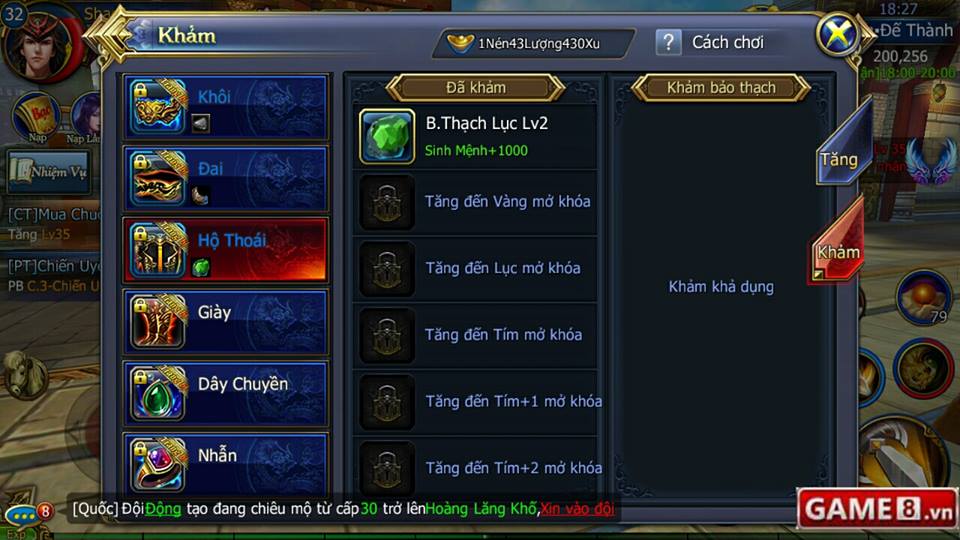The height and width of the screenshot is (540, 960).
Task: Choose the Hộ Thoái equipment item
Action: point(225,250)
